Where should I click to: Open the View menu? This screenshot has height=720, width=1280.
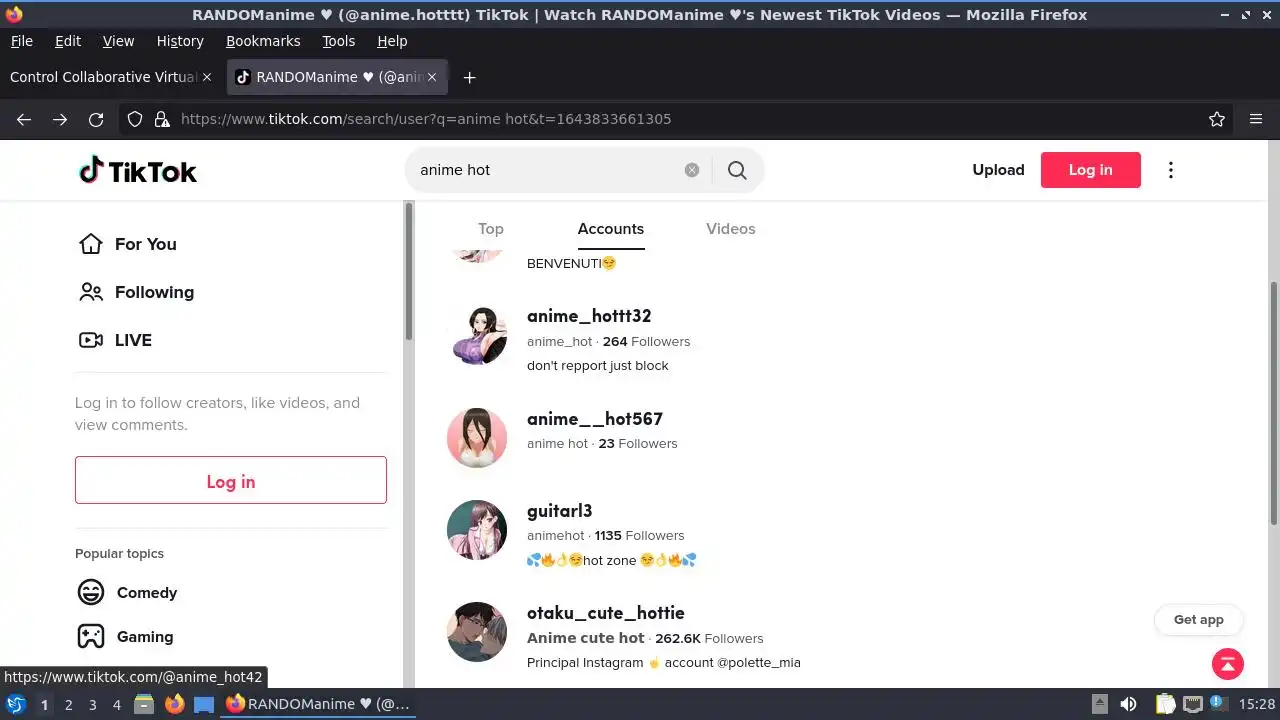(118, 41)
